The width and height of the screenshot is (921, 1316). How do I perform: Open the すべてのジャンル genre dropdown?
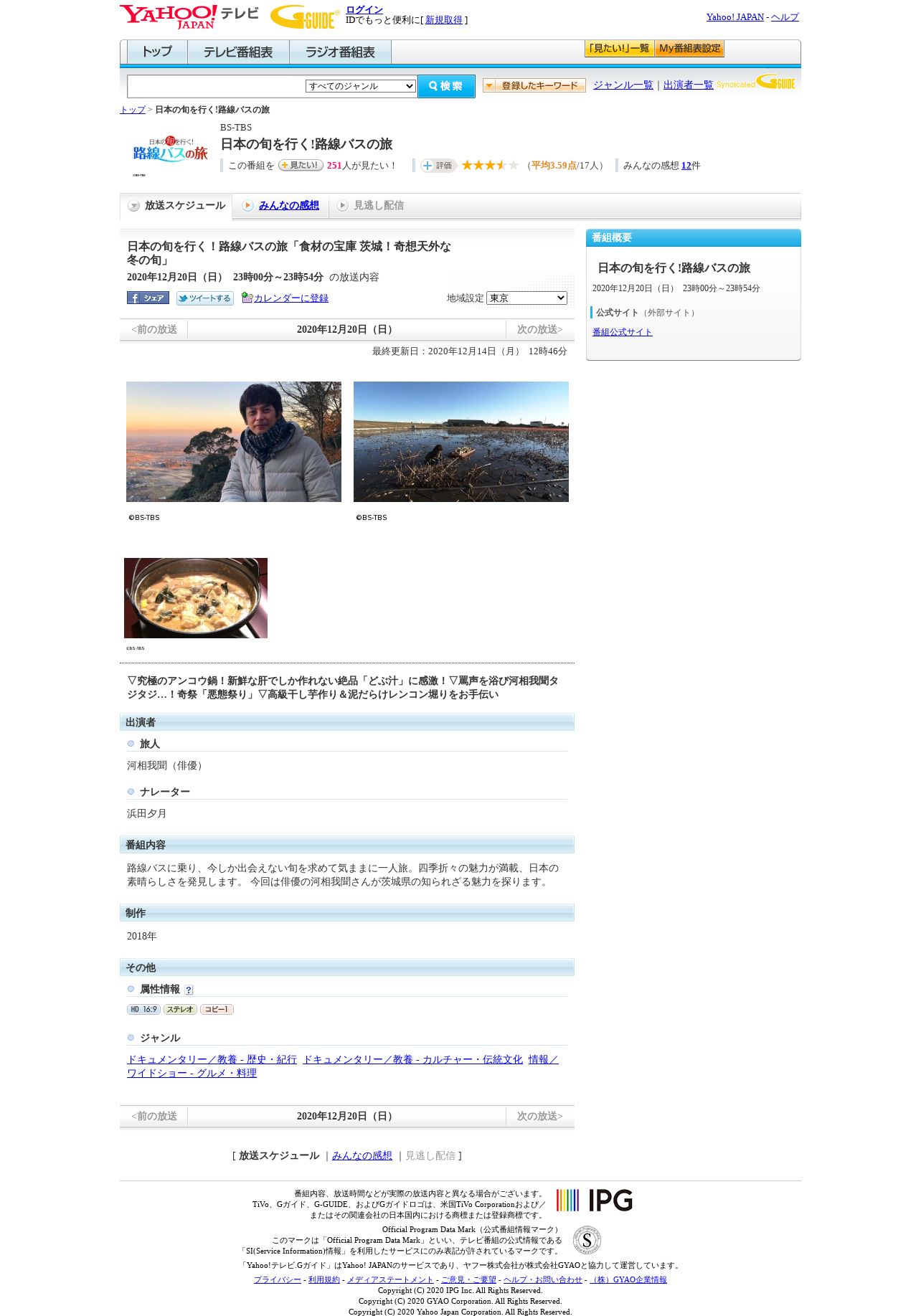coord(361,86)
